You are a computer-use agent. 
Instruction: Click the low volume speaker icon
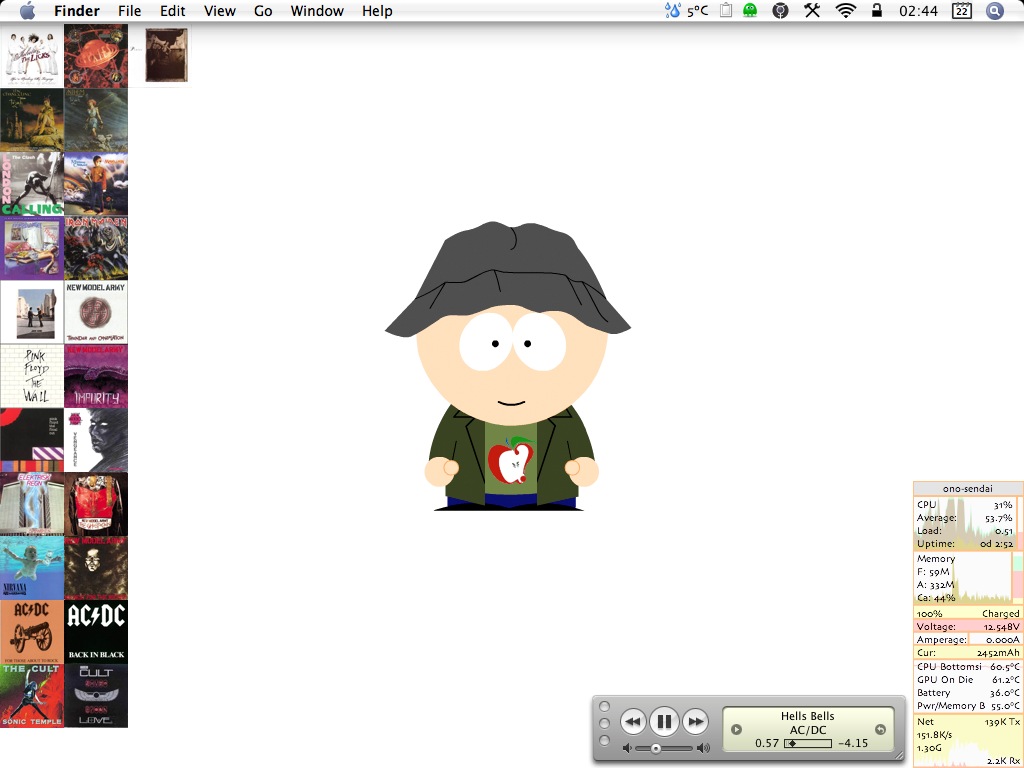(x=627, y=748)
